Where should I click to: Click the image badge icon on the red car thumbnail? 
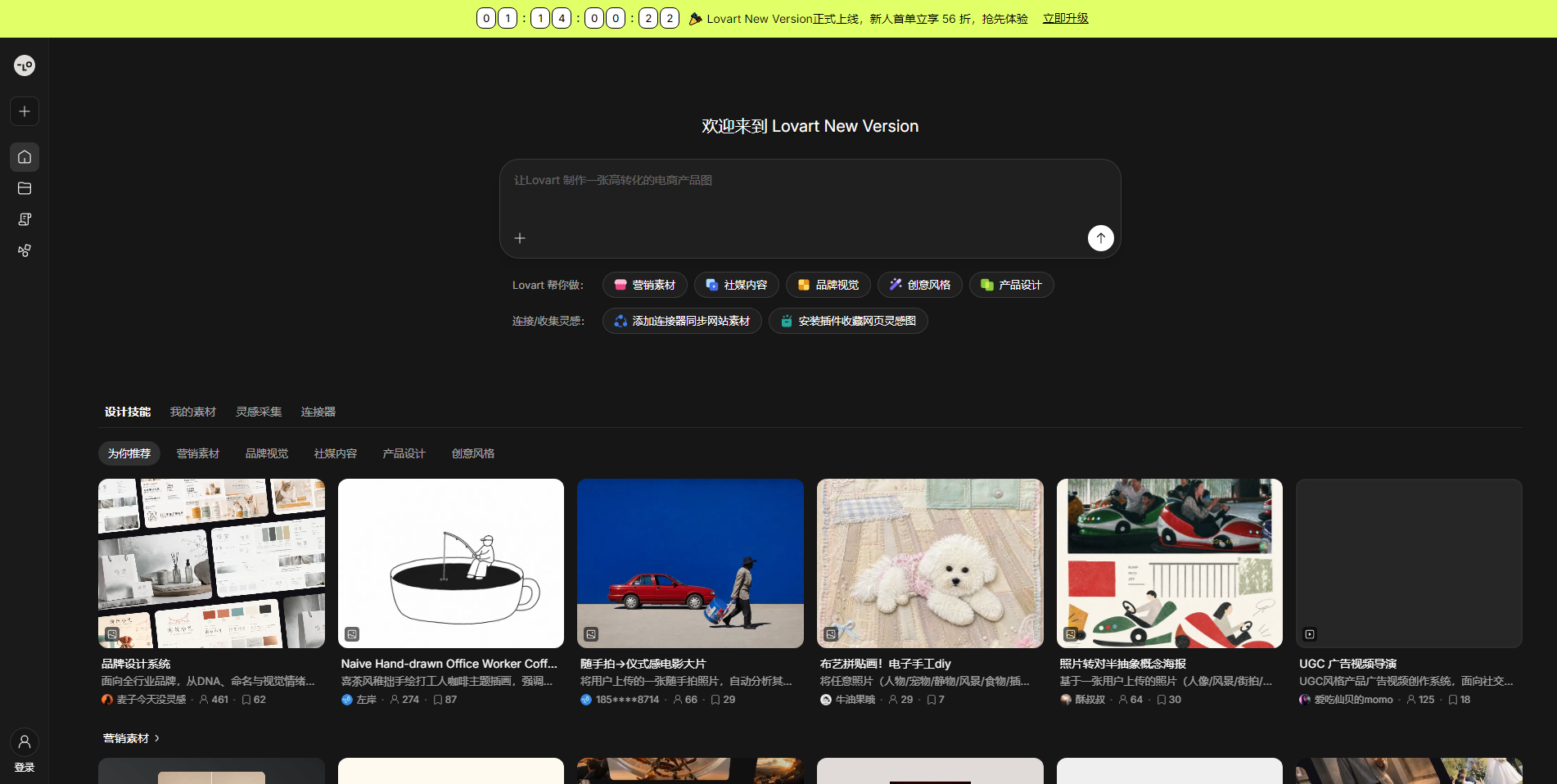click(591, 634)
